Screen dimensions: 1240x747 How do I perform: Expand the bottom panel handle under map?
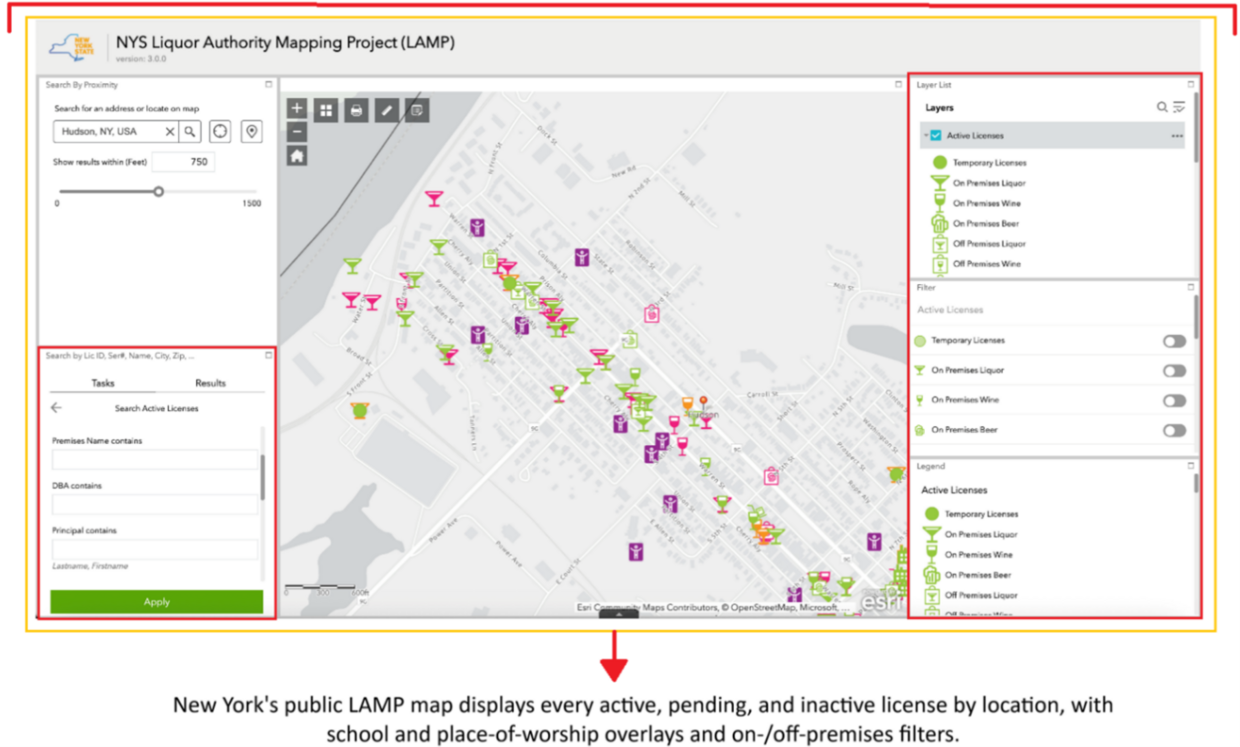click(619, 614)
